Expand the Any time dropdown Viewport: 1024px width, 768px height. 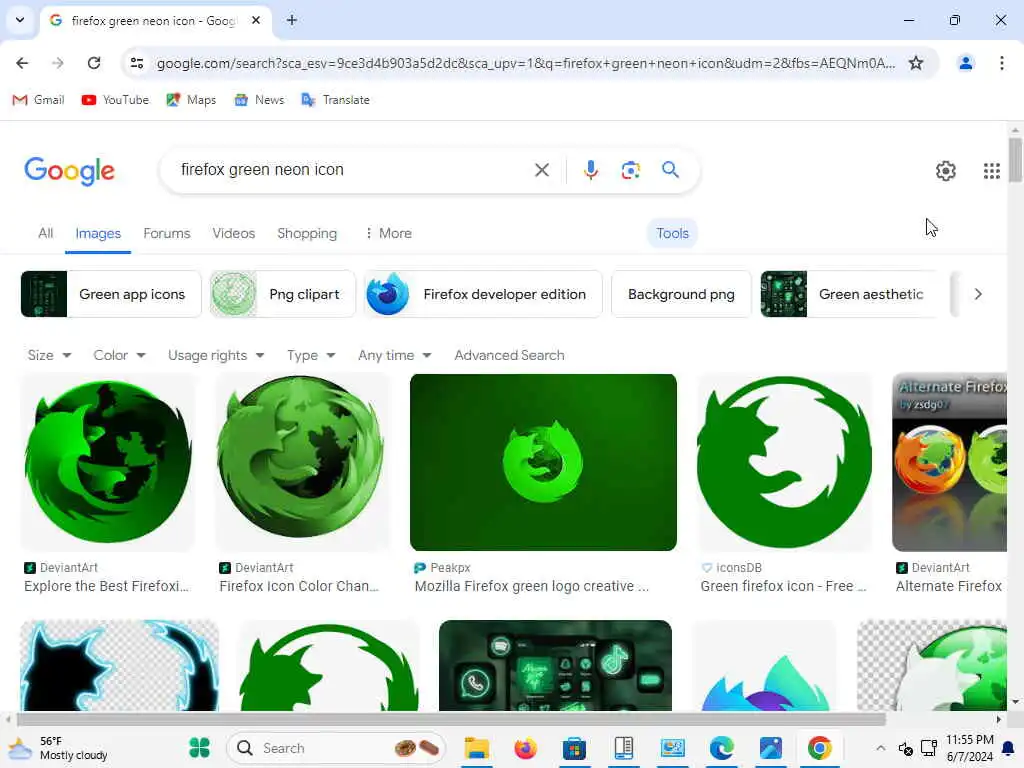[x=394, y=355]
